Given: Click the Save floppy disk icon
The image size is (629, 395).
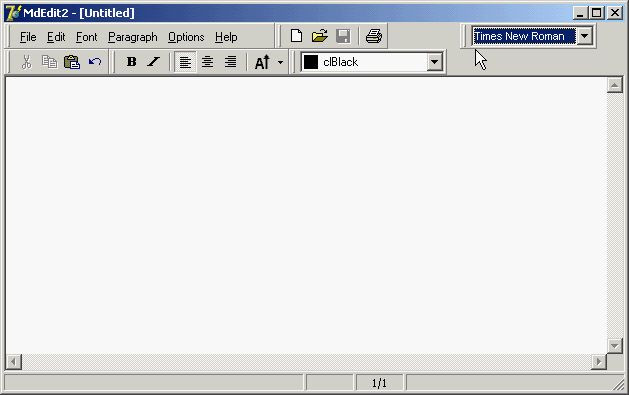Looking at the screenshot, I should (343, 36).
